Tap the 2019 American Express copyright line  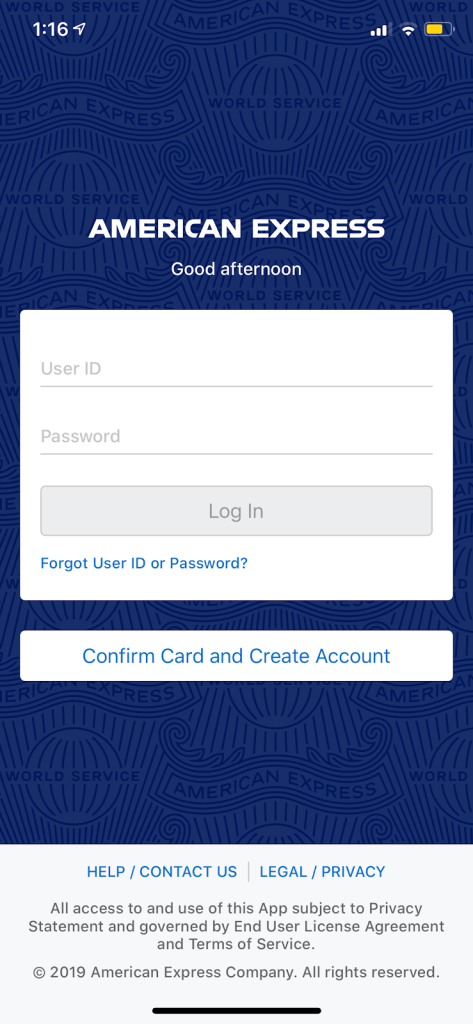(236, 972)
